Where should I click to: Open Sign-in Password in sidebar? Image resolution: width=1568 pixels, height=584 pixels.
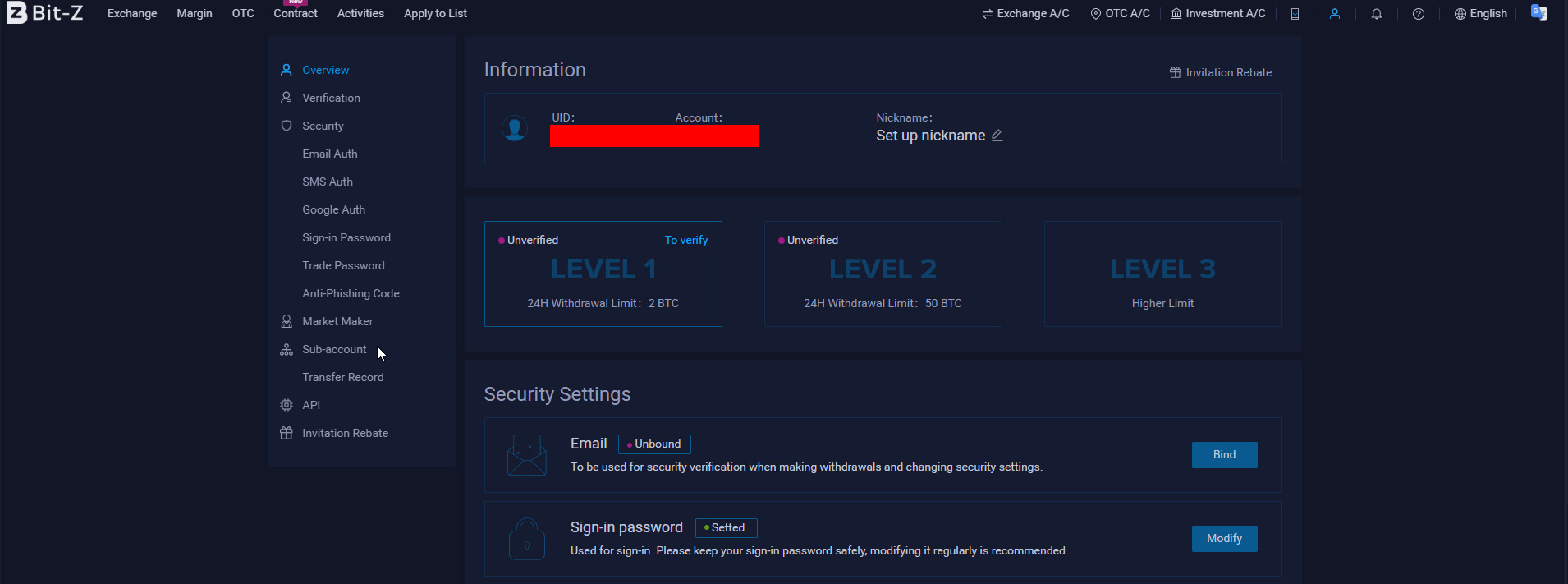coord(346,237)
